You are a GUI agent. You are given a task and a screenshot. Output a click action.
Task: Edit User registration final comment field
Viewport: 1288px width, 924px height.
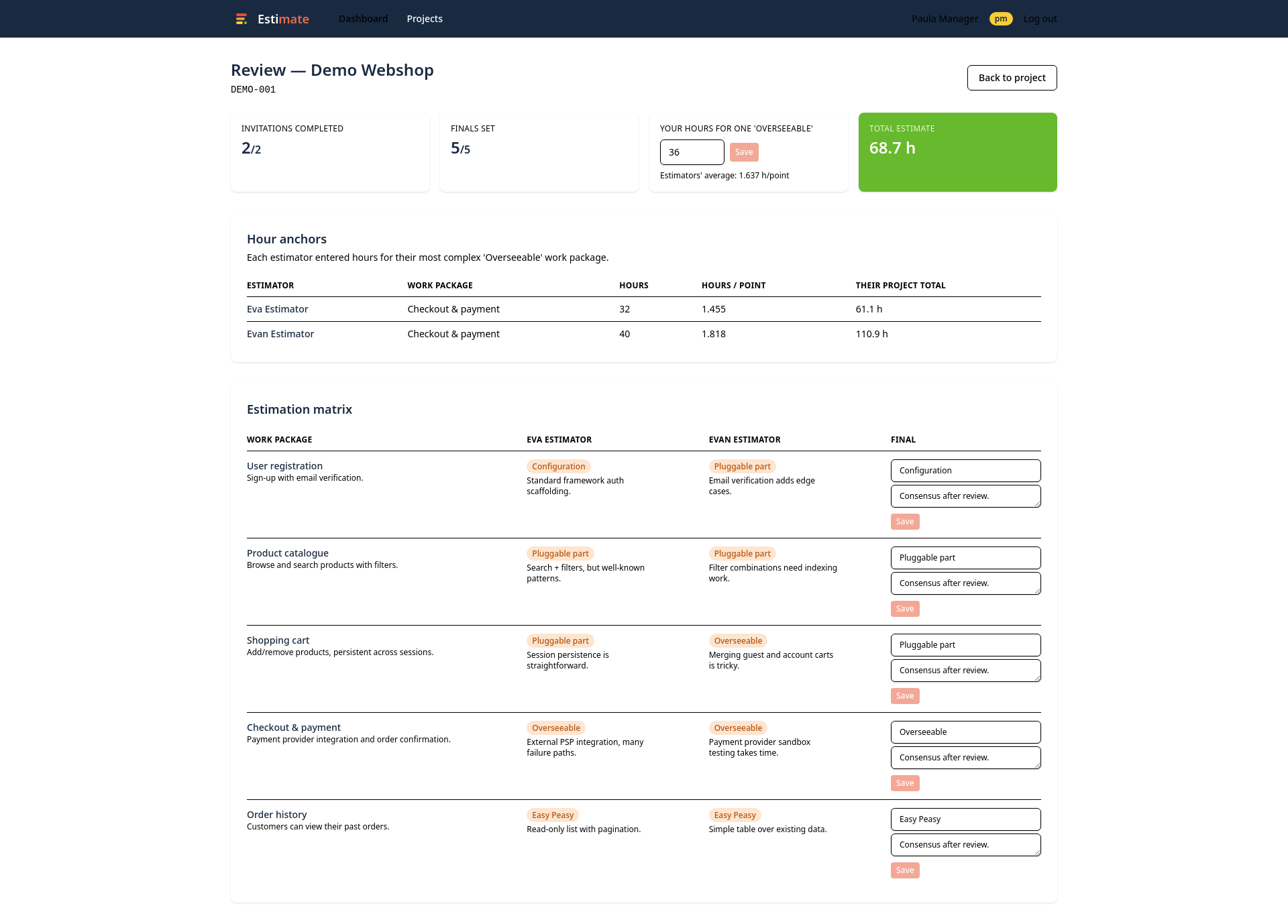click(x=965, y=496)
